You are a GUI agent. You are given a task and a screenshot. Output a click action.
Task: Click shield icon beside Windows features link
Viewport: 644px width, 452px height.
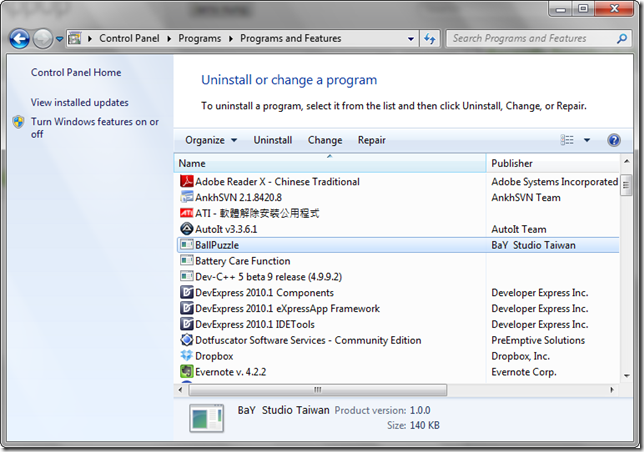click(18, 122)
